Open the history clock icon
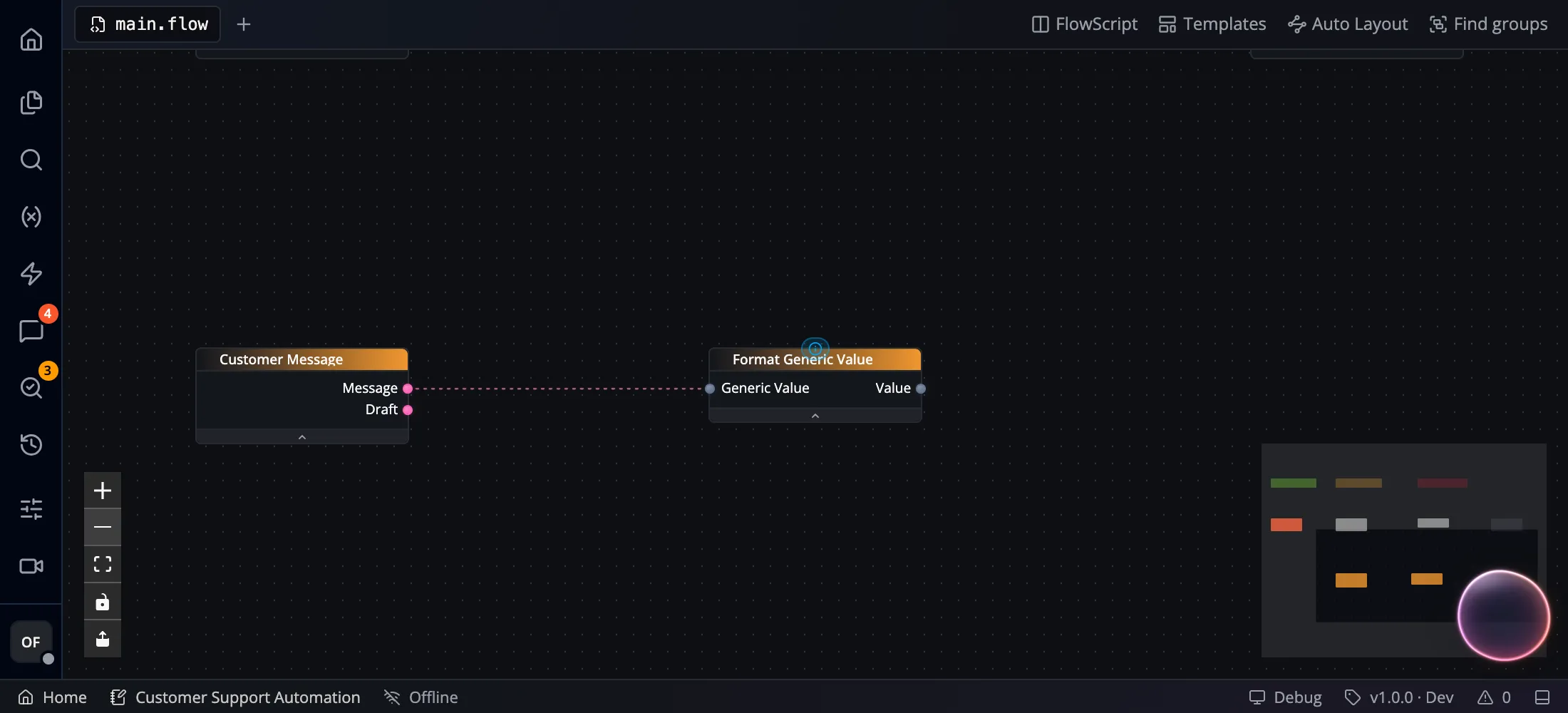This screenshot has width=1568, height=713. click(31, 445)
